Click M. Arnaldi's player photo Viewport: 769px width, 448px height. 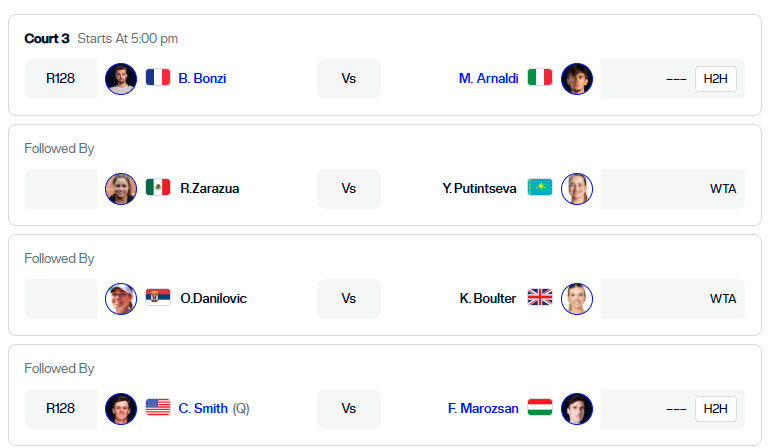coord(577,79)
